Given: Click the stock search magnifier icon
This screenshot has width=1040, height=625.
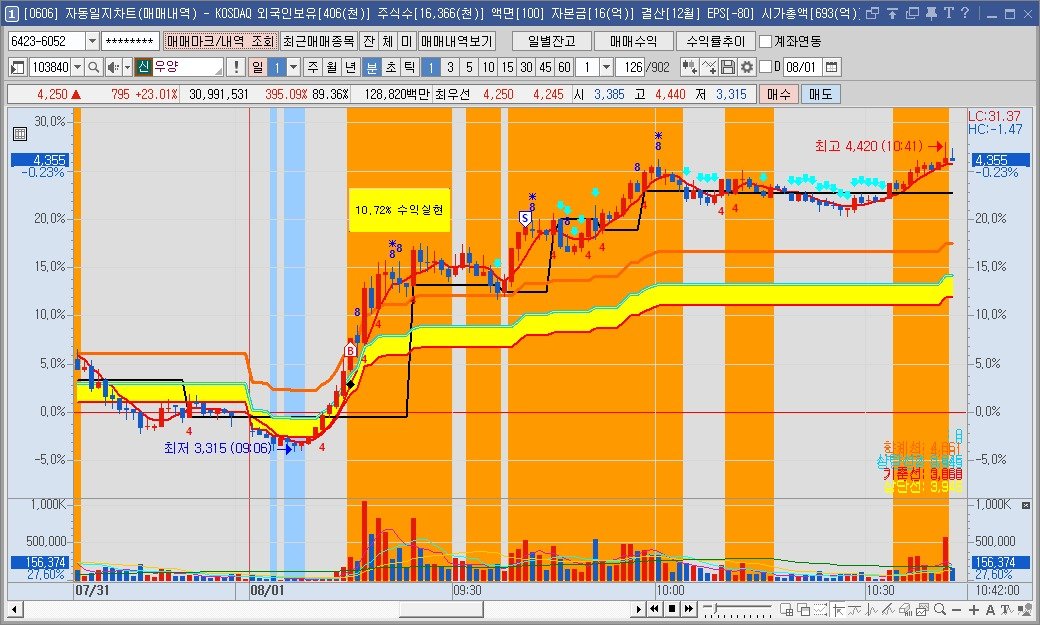Looking at the screenshot, I should (94, 67).
